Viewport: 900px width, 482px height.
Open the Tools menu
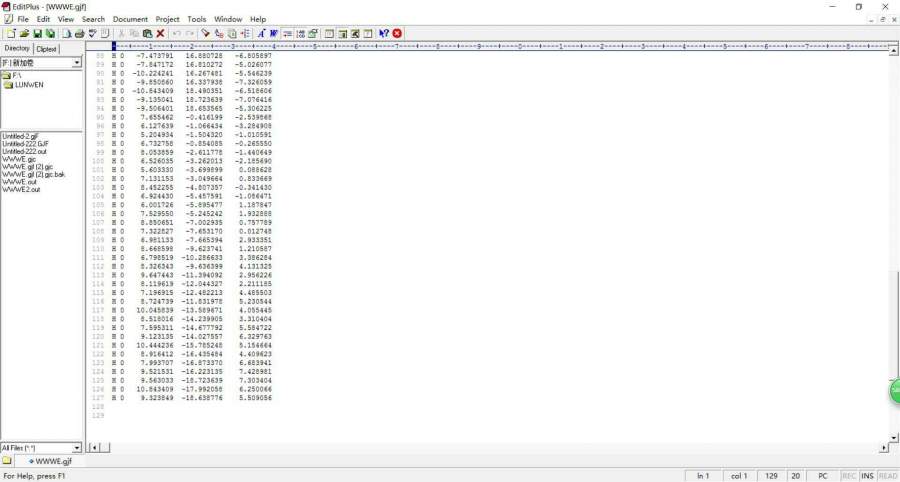[x=197, y=19]
